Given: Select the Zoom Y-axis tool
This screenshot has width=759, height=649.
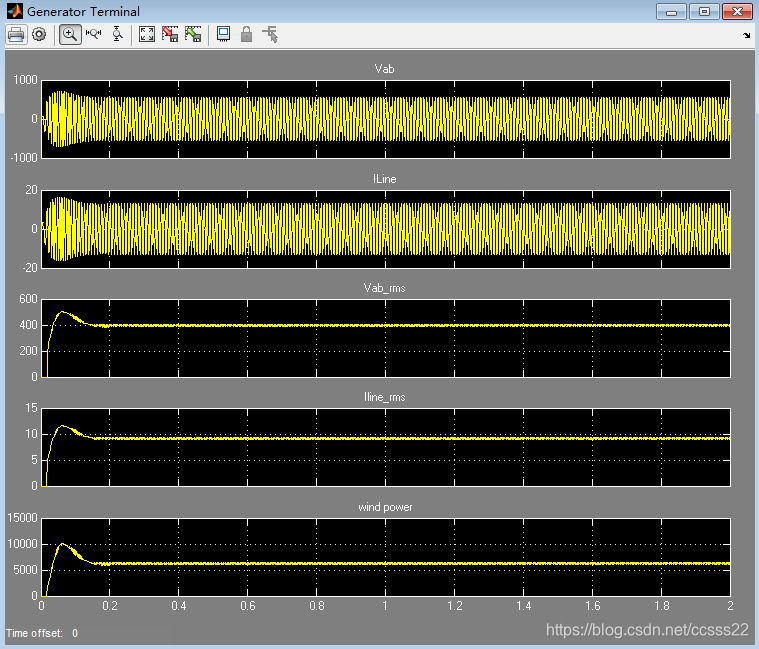Looking at the screenshot, I should pyautogui.click(x=117, y=34).
